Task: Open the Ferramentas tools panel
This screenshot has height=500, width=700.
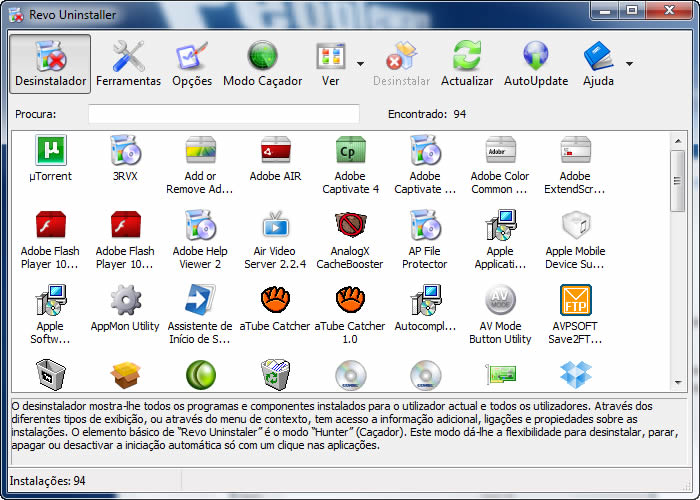Action: point(128,64)
